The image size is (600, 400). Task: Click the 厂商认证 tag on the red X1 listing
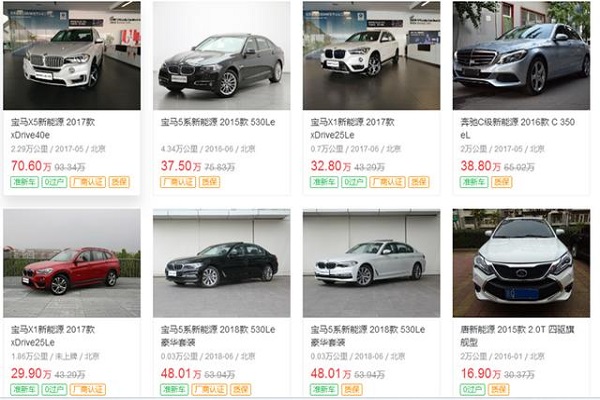[x=88, y=389]
